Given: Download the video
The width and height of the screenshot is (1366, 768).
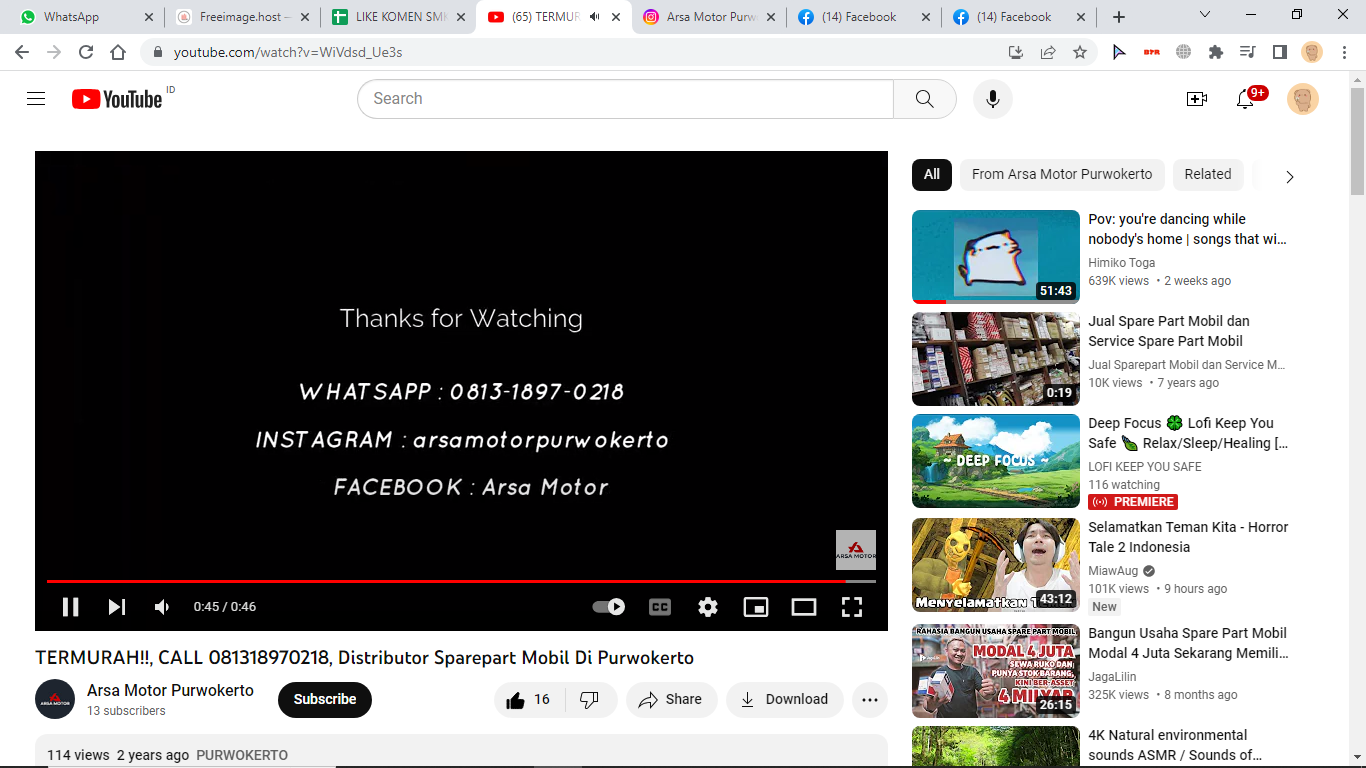Looking at the screenshot, I should 785,700.
